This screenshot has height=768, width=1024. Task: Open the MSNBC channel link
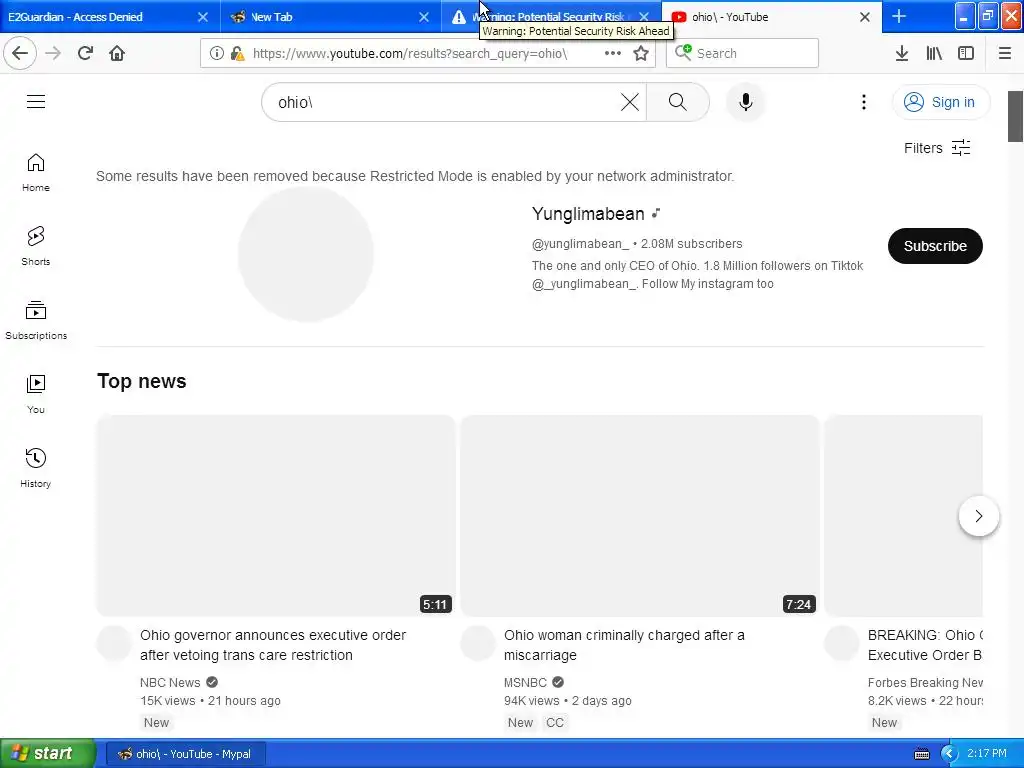[x=525, y=682]
